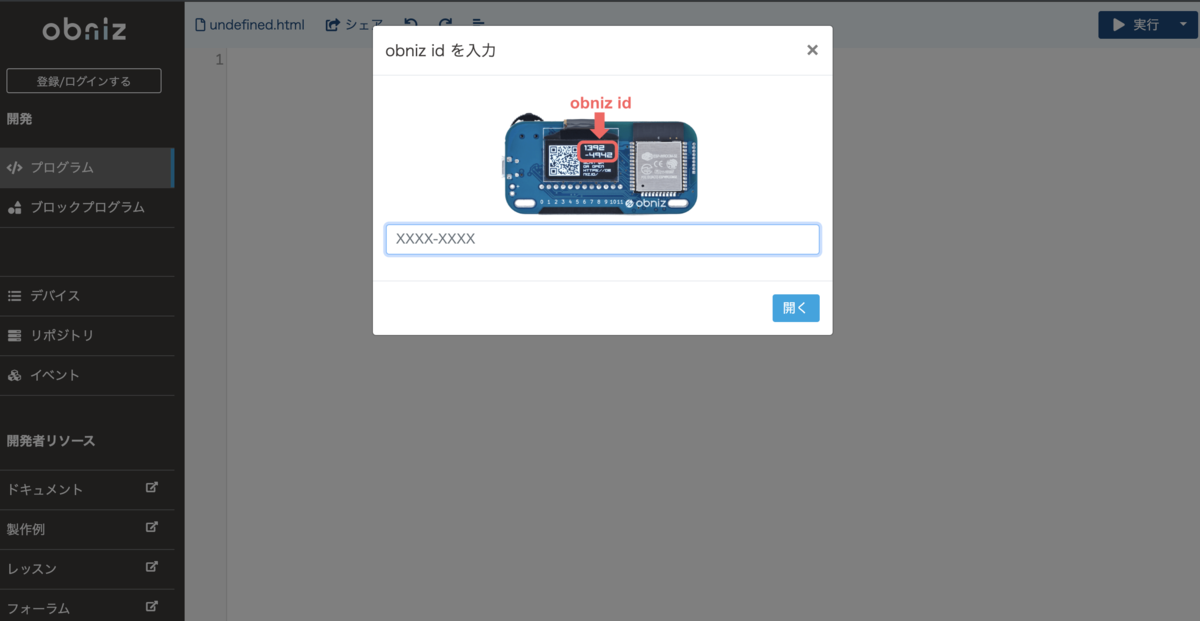Click the XXXX-XXXX obniz id field
This screenshot has height=621, width=1200.
click(602, 239)
